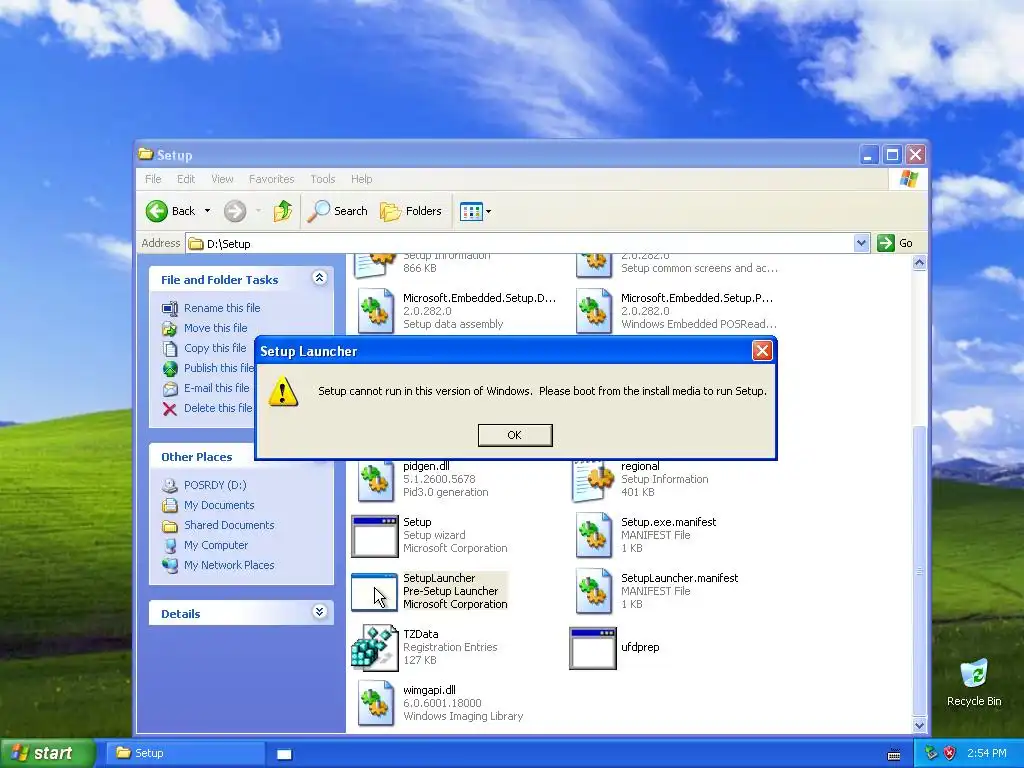Screen dimensions: 1024x768
Task: Click the security shield tray icon
Action: 950,753
